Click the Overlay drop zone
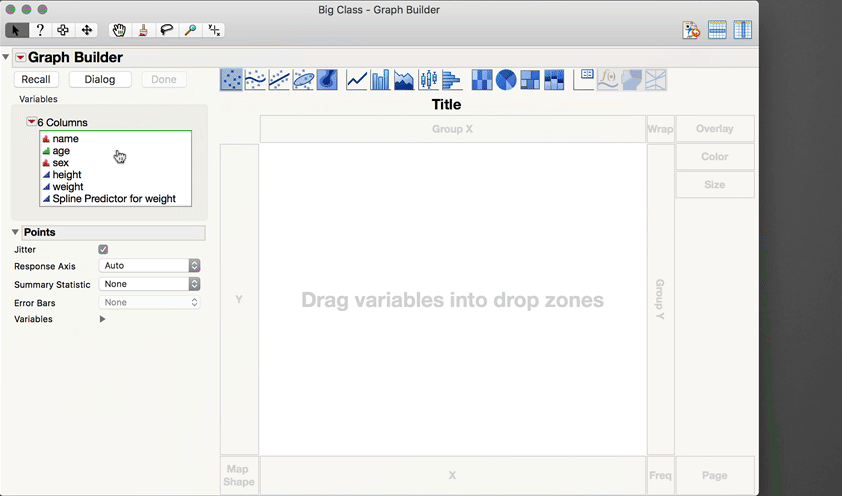 (x=715, y=129)
